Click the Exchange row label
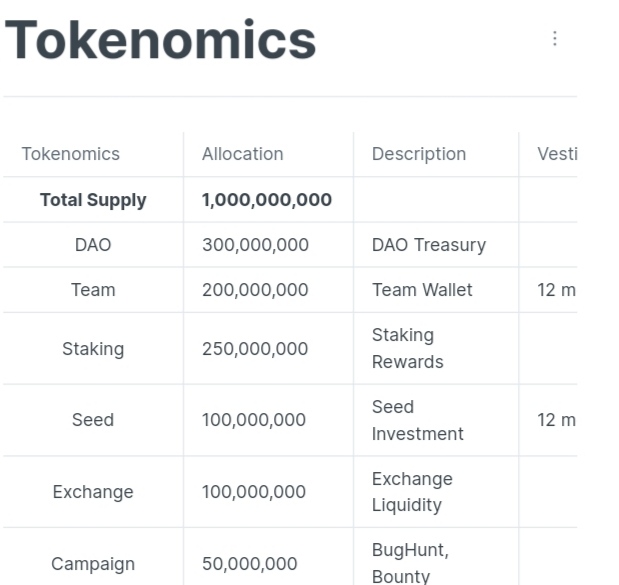 [x=93, y=492]
